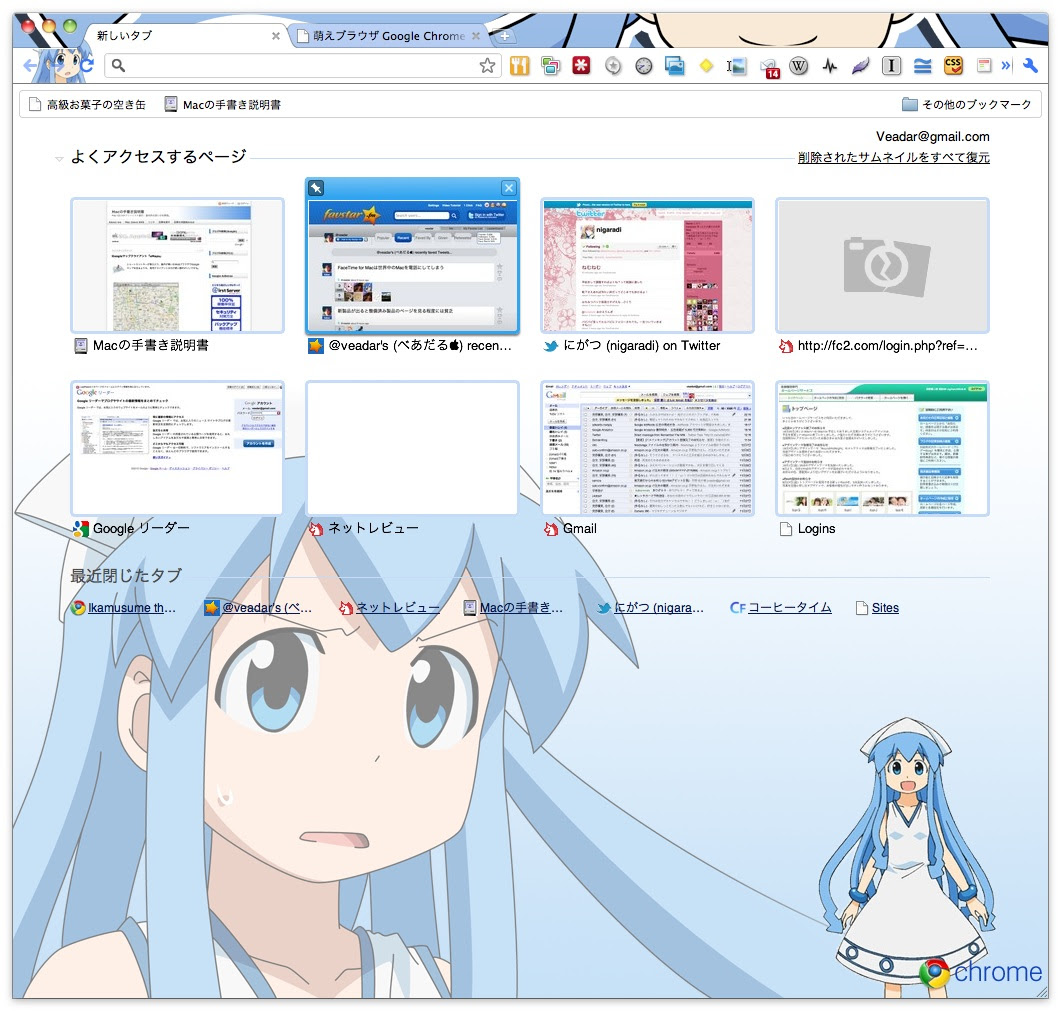Open the その他のブックマーク folder

967,104
